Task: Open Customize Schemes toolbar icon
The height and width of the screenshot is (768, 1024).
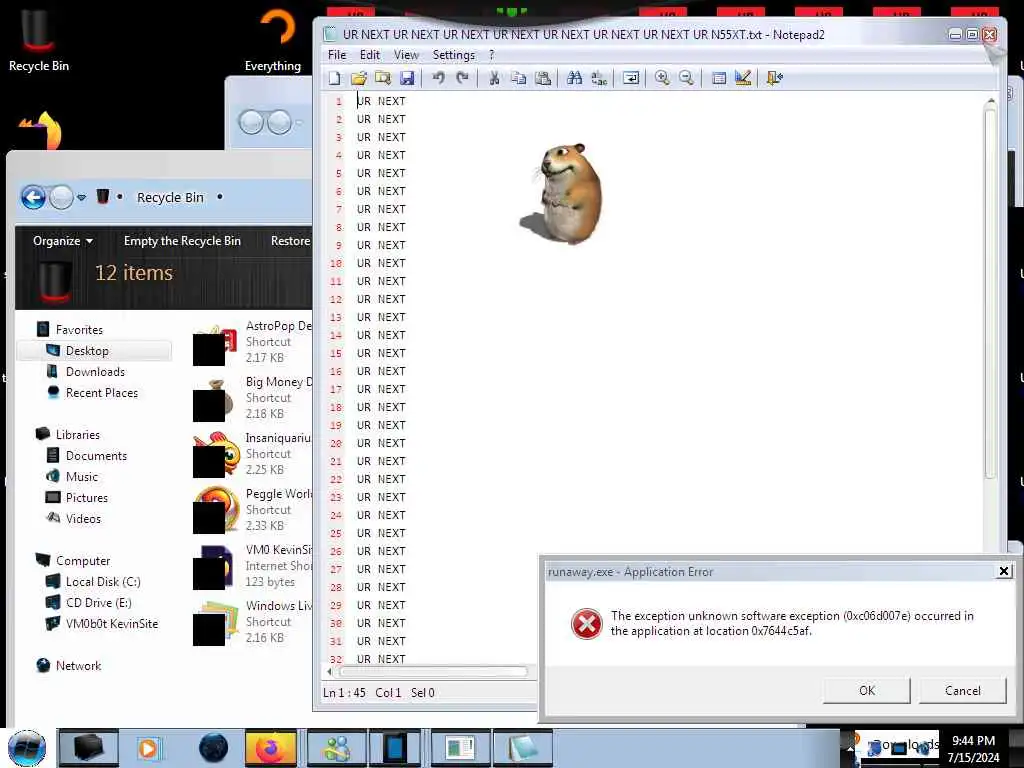Action: [x=743, y=78]
